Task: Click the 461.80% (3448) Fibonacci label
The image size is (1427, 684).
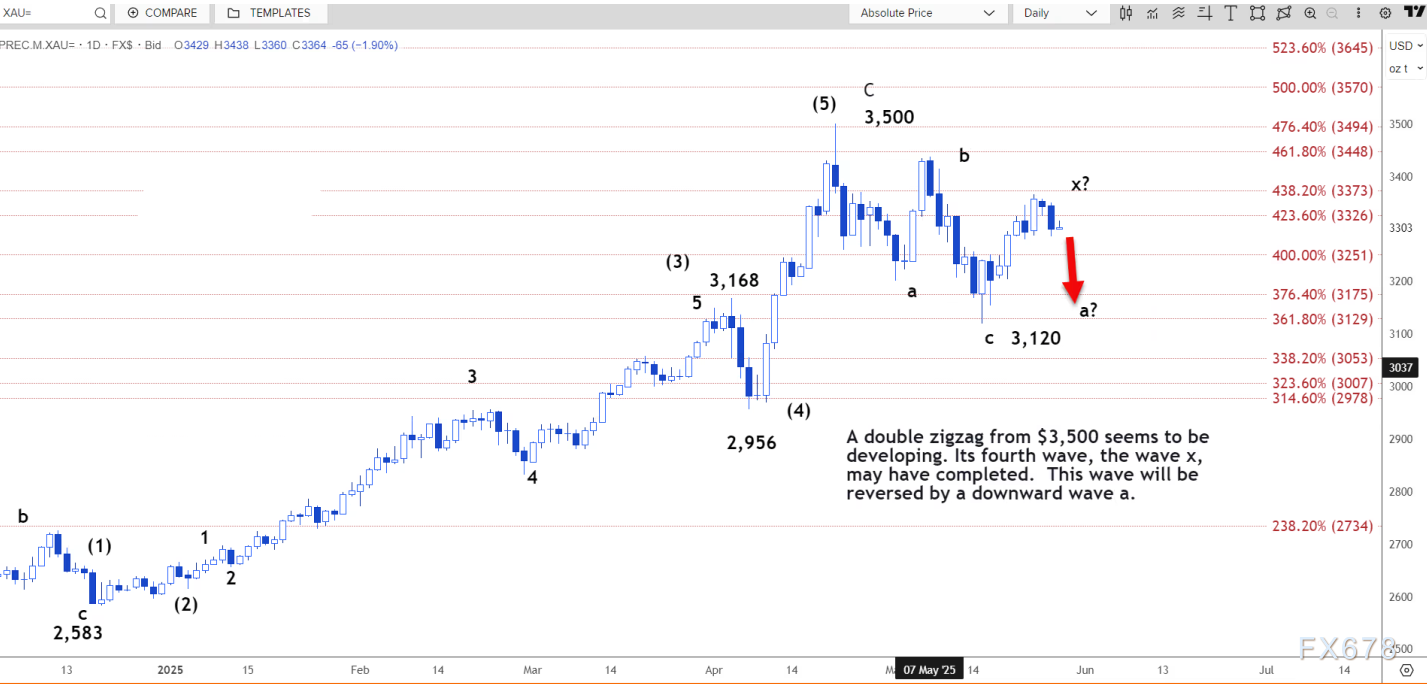Action: click(1321, 151)
